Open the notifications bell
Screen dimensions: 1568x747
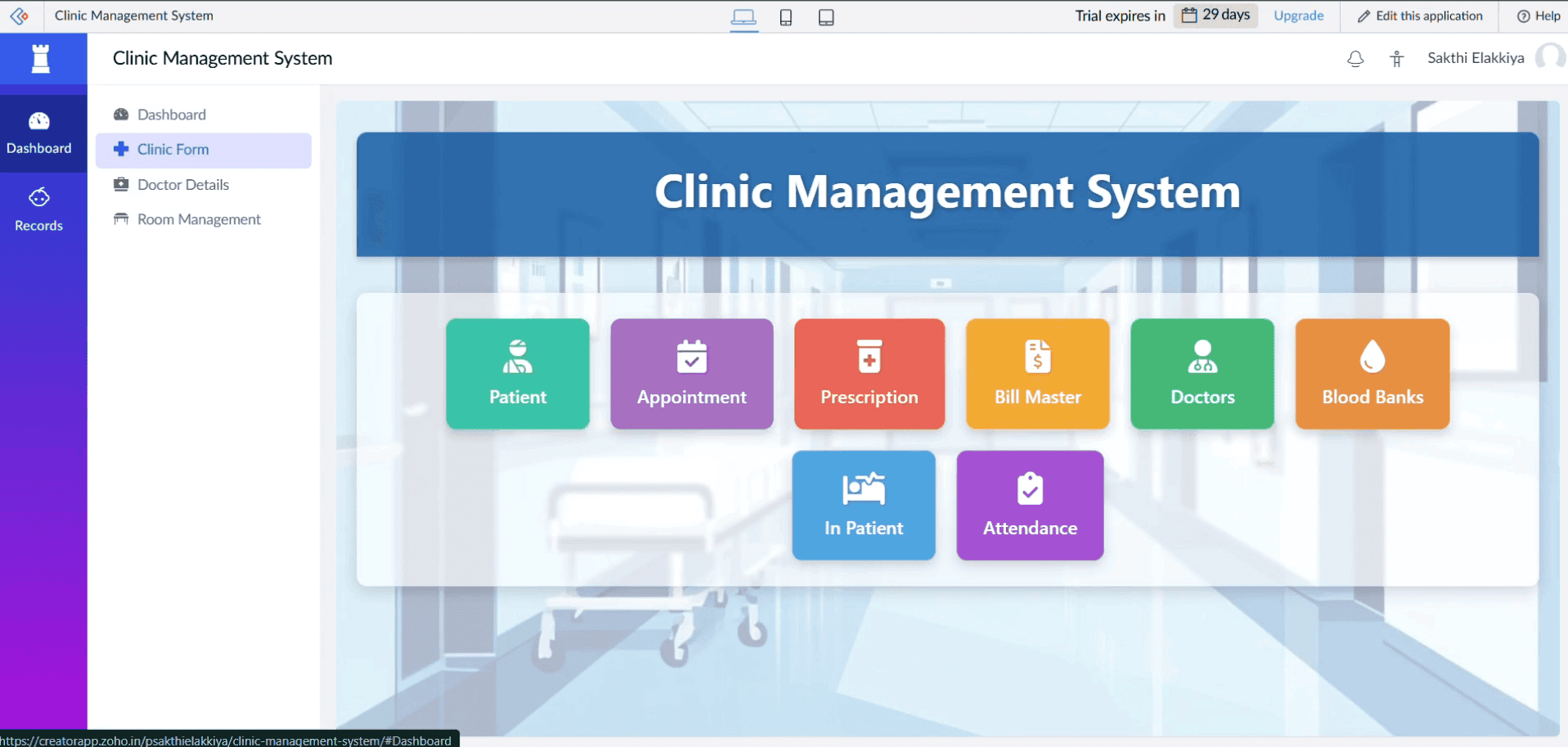click(1355, 59)
